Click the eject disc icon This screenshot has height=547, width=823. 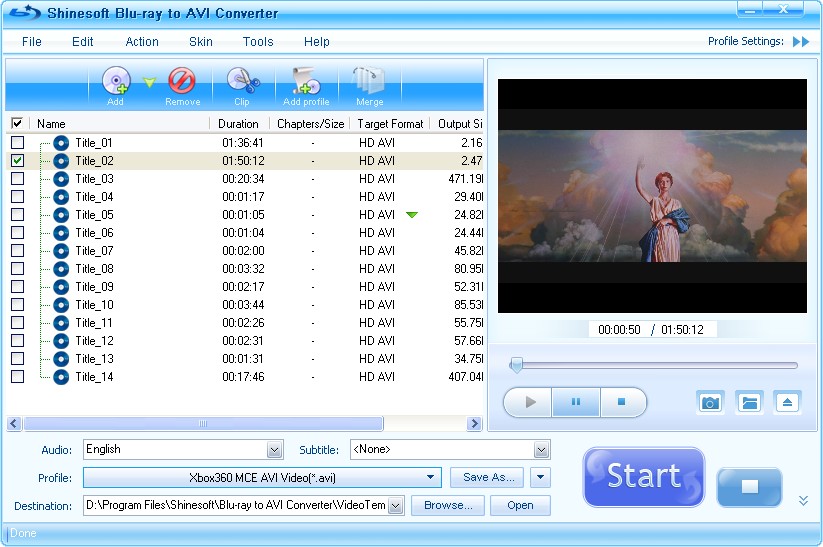click(788, 402)
